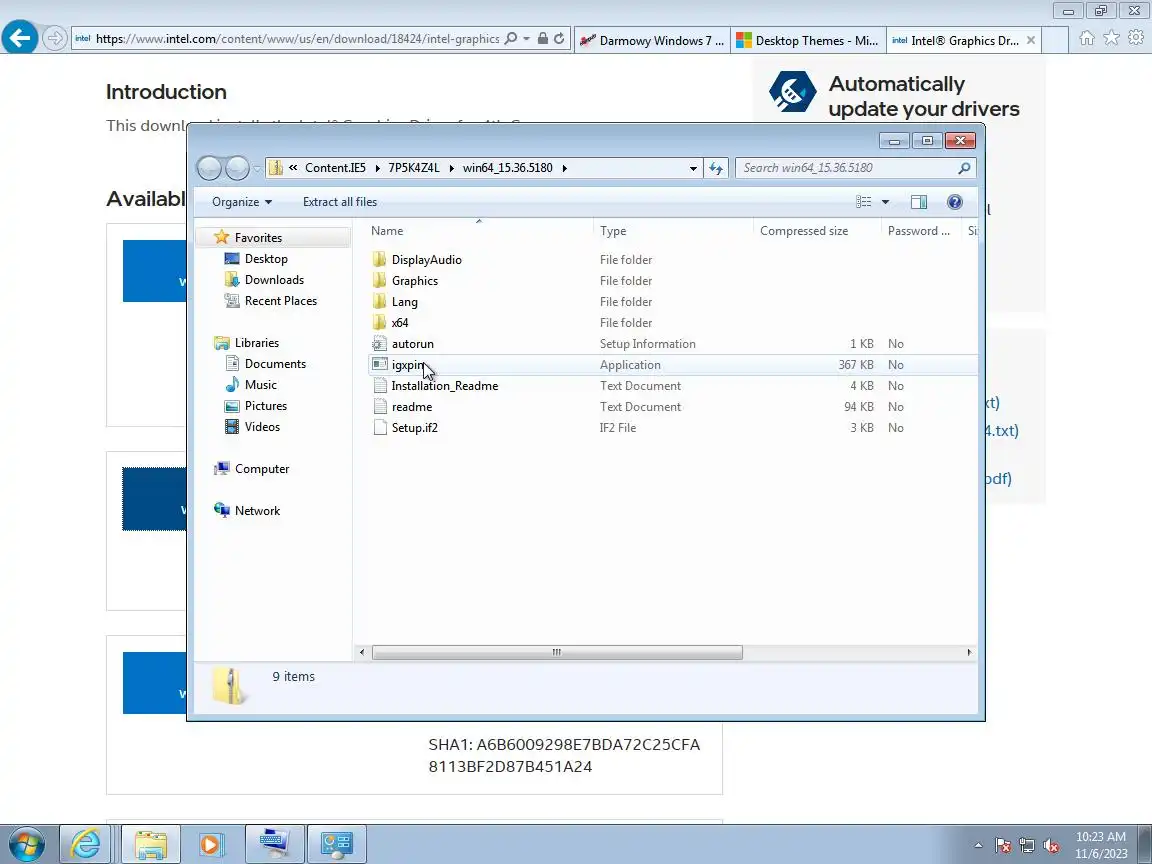Select Network in navigation pane
Image resolution: width=1152 pixels, height=864 pixels.
coord(257,511)
